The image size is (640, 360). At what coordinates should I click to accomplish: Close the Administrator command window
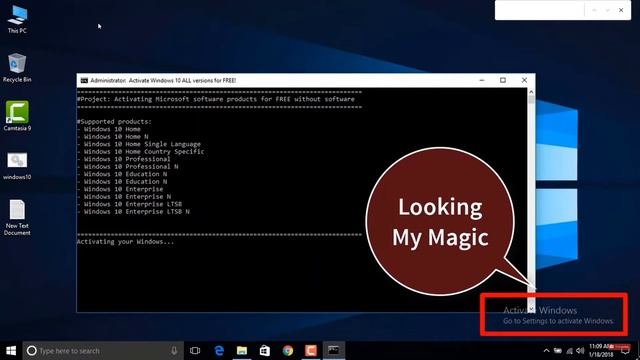coord(524,80)
